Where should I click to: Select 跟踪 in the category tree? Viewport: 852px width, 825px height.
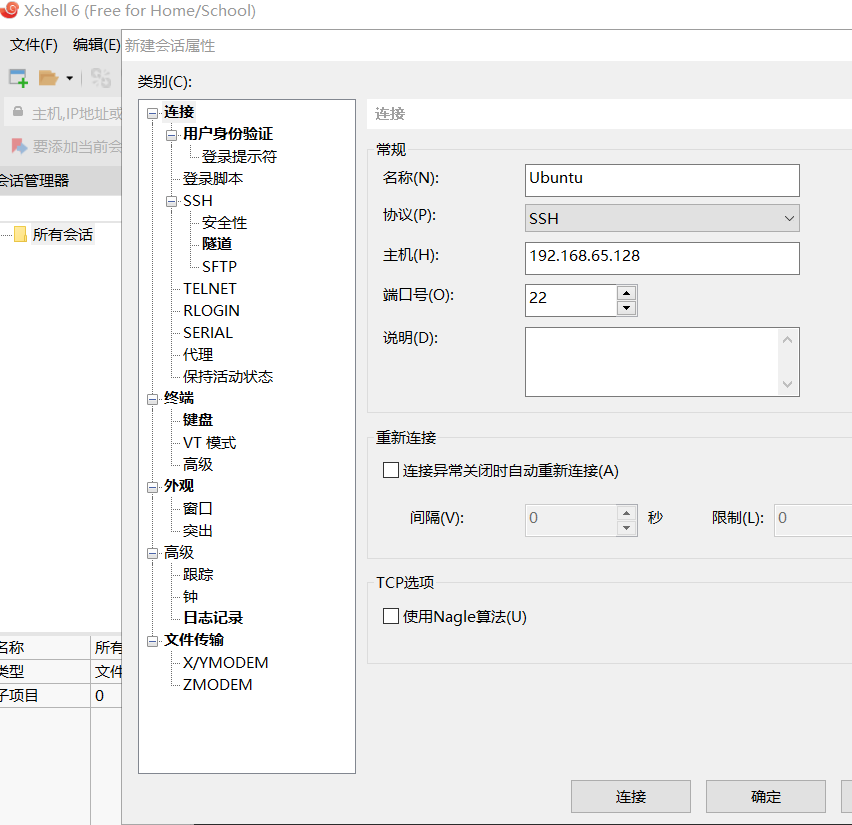coord(198,574)
